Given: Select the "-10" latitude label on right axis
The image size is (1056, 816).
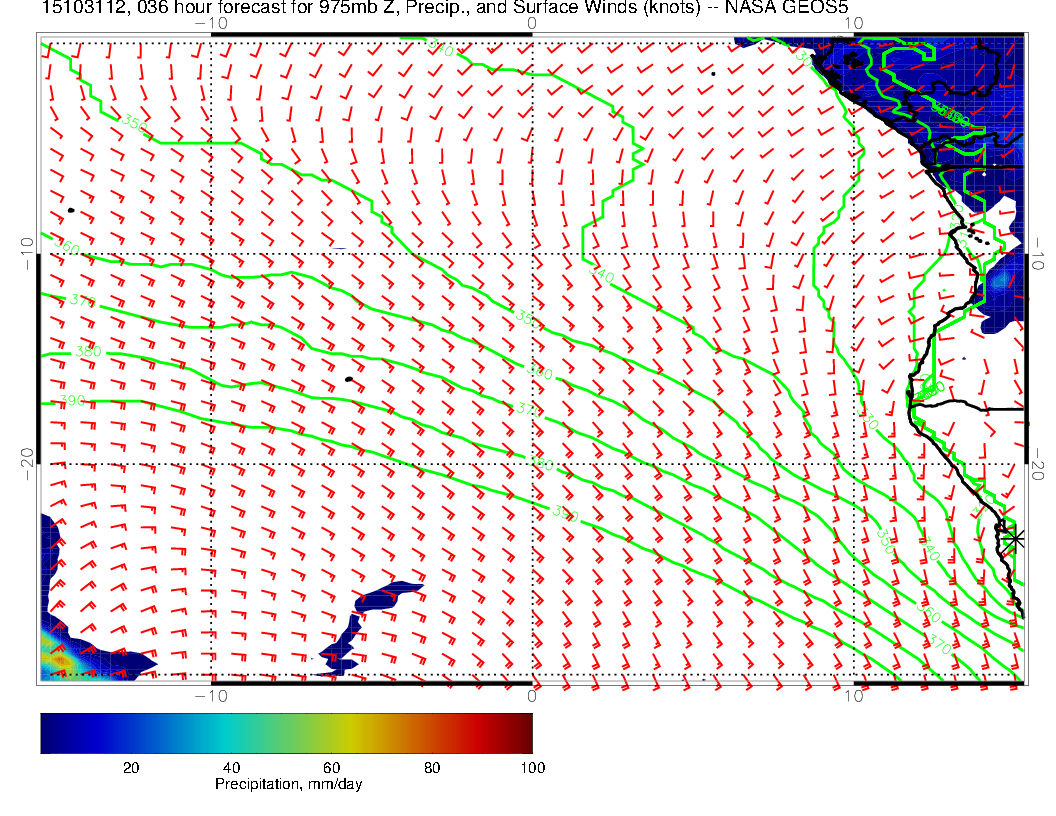Looking at the screenshot, I should point(1038,251).
